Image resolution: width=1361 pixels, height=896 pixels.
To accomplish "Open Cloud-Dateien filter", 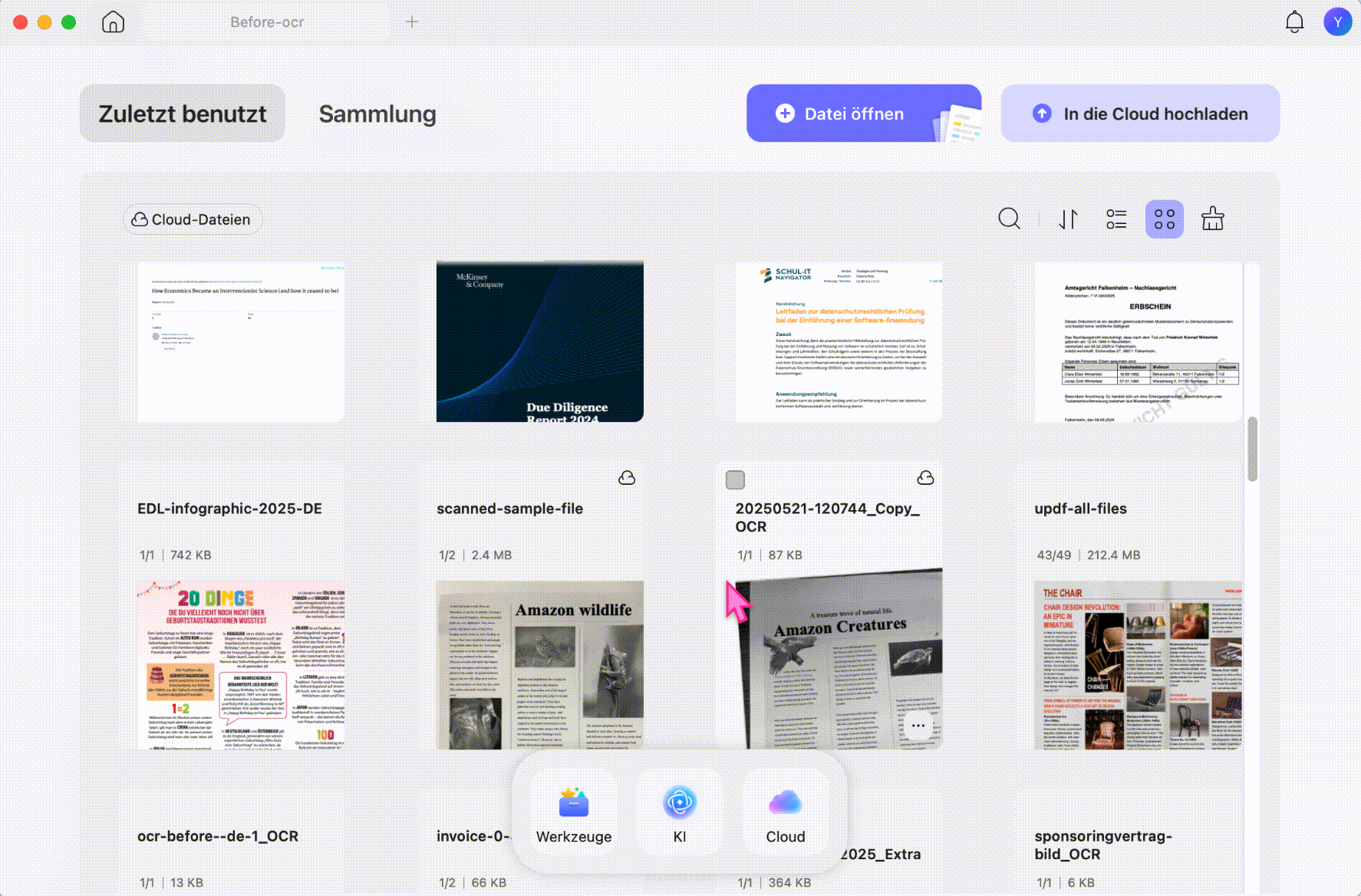I will click(192, 219).
